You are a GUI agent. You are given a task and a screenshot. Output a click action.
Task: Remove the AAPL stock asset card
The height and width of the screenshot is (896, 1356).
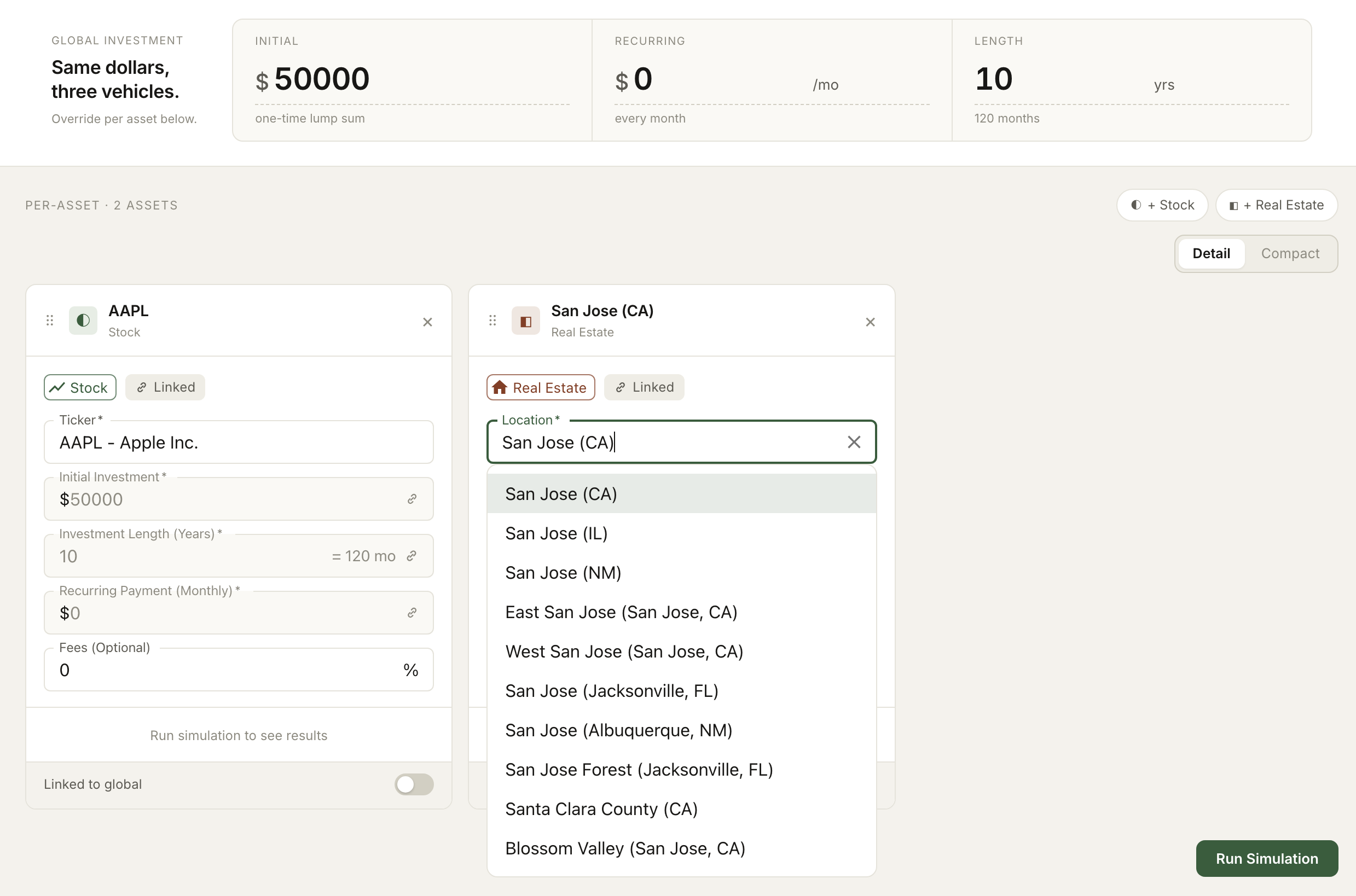tap(427, 322)
